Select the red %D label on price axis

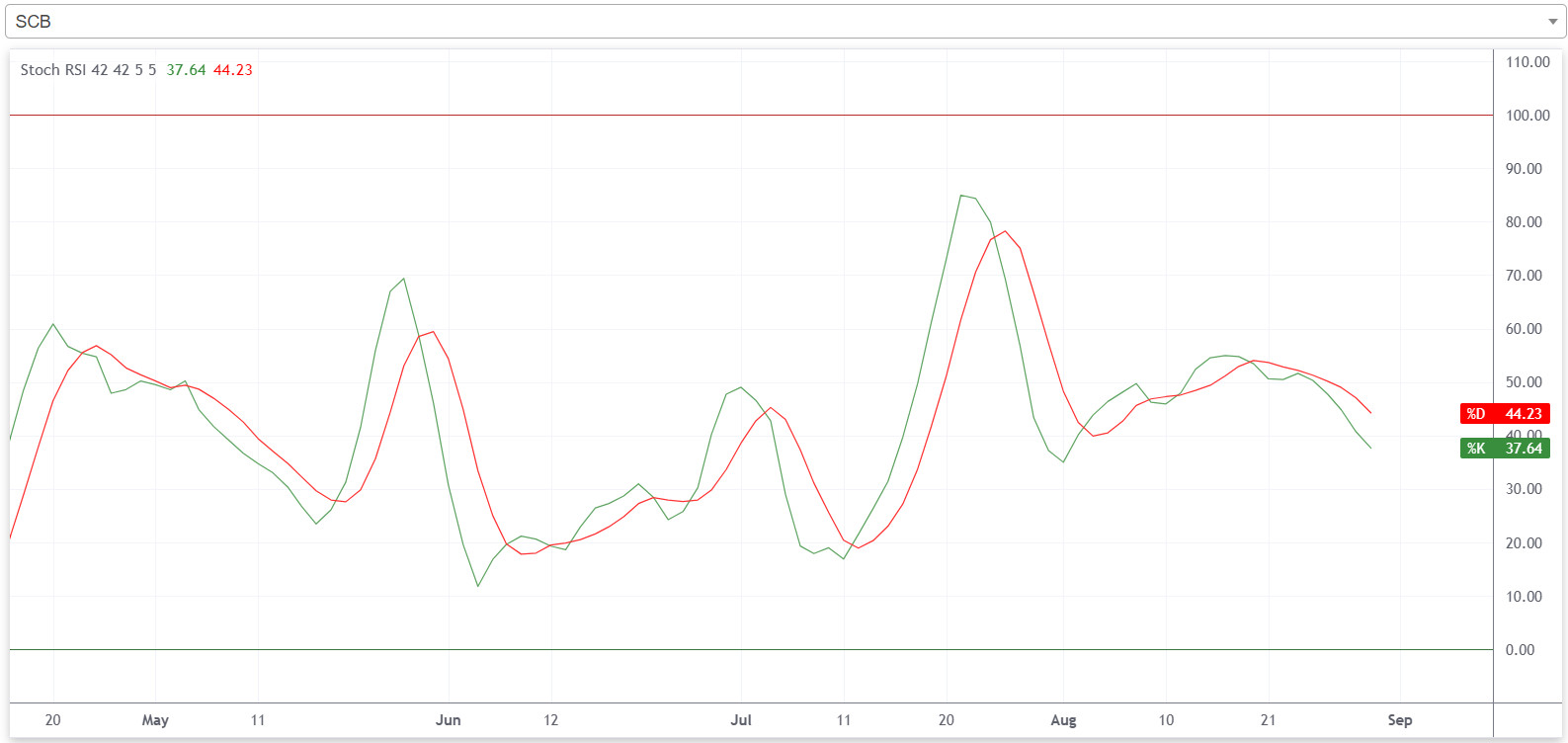click(x=1504, y=414)
